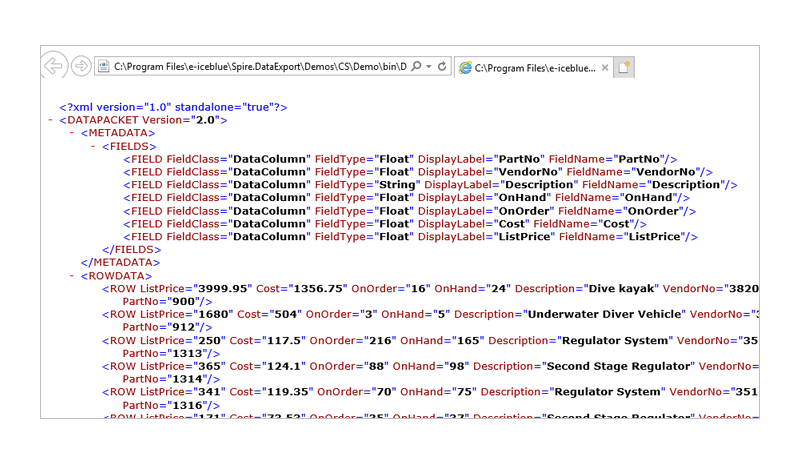800x460 pixels.
Task: Click the closing /FIELDS tag
Action: click(131, 250)
